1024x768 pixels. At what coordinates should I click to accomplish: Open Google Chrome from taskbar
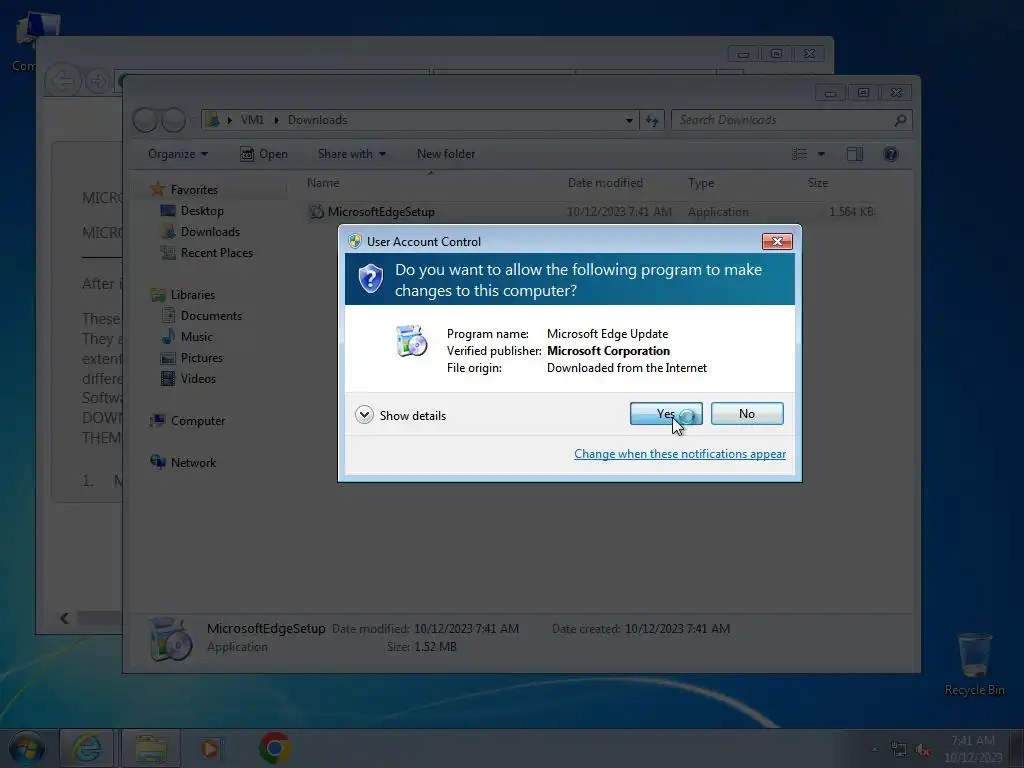[x=275, y=748]
